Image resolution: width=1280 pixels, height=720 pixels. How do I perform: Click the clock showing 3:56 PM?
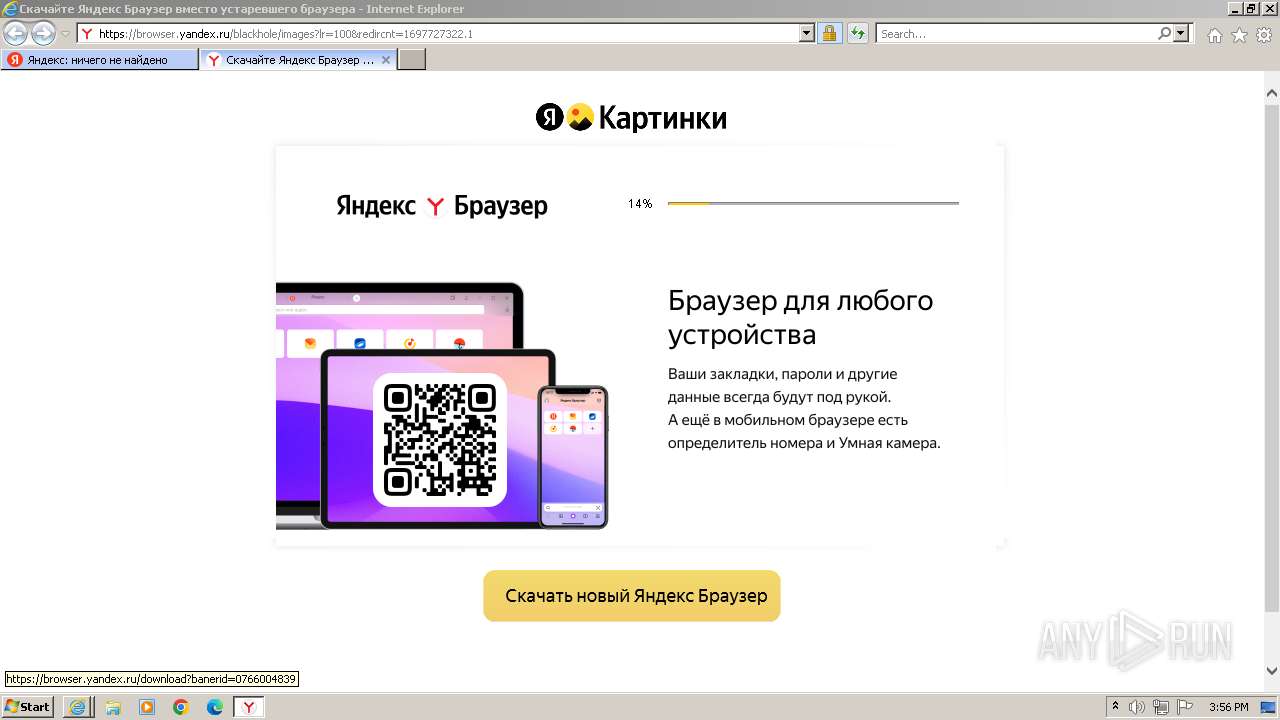tap(1228, 707)
